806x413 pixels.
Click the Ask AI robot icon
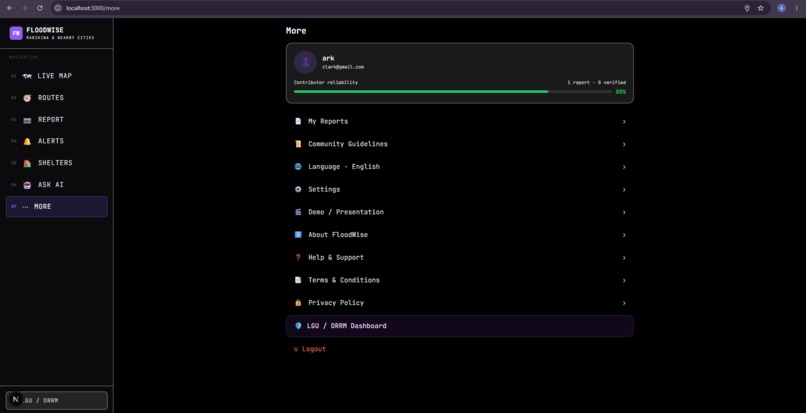27,185
